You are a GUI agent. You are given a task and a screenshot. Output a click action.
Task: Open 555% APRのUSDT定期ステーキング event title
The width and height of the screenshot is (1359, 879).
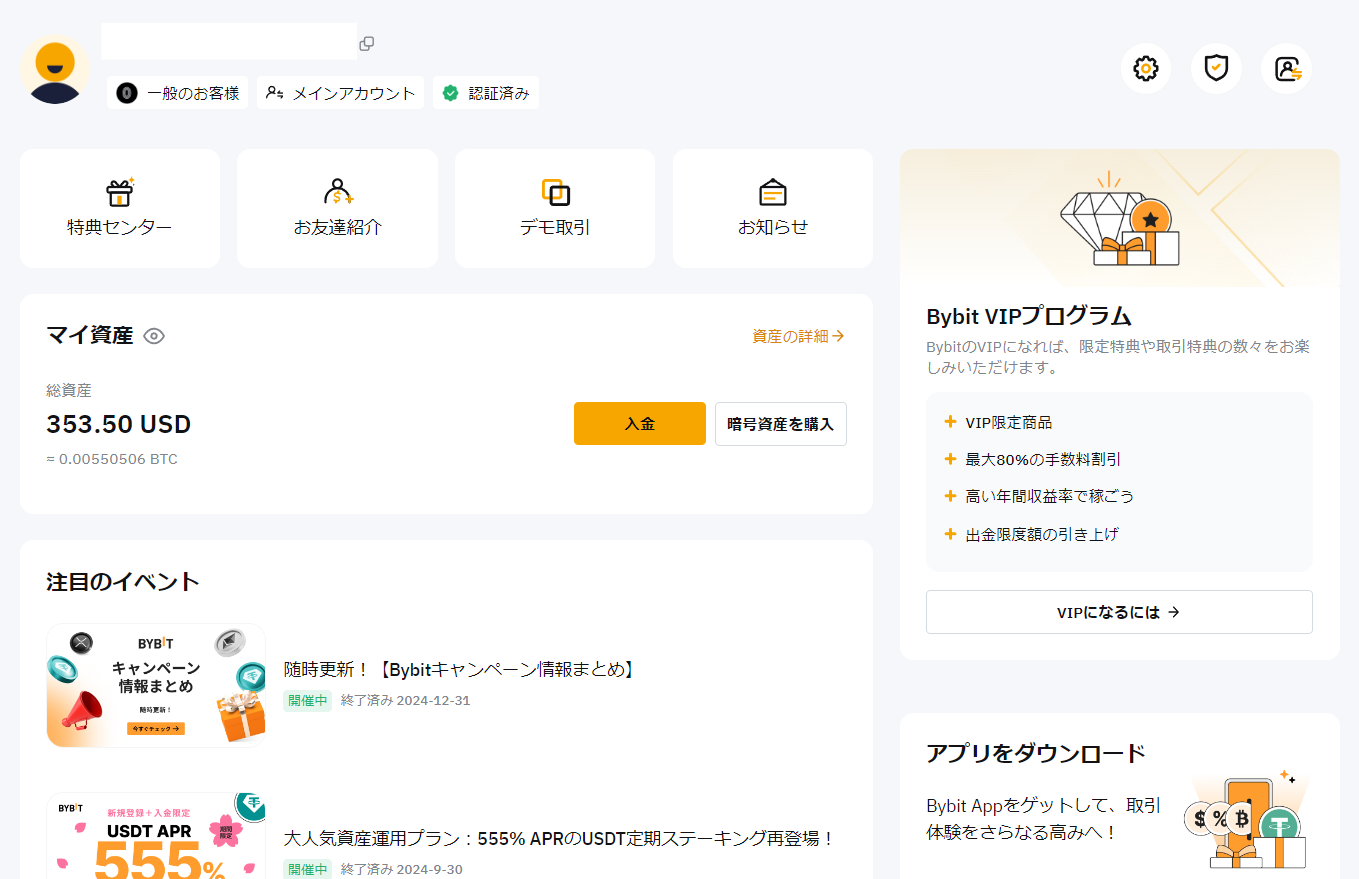coord(559,838)
